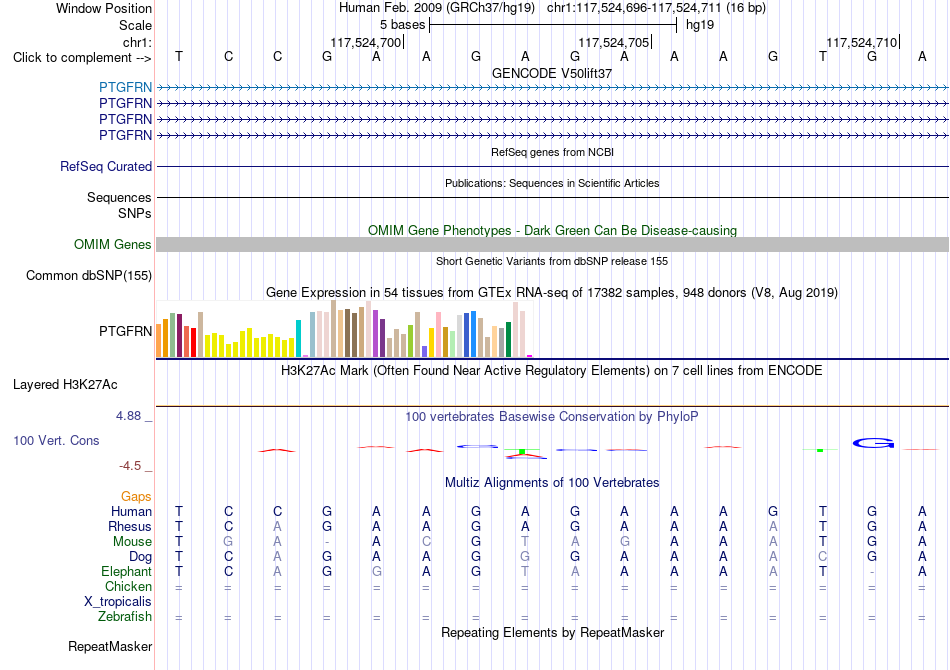The width and height of the screenshot is (950, 670).
Task: Click the Scale label
Action: (135, 25)
